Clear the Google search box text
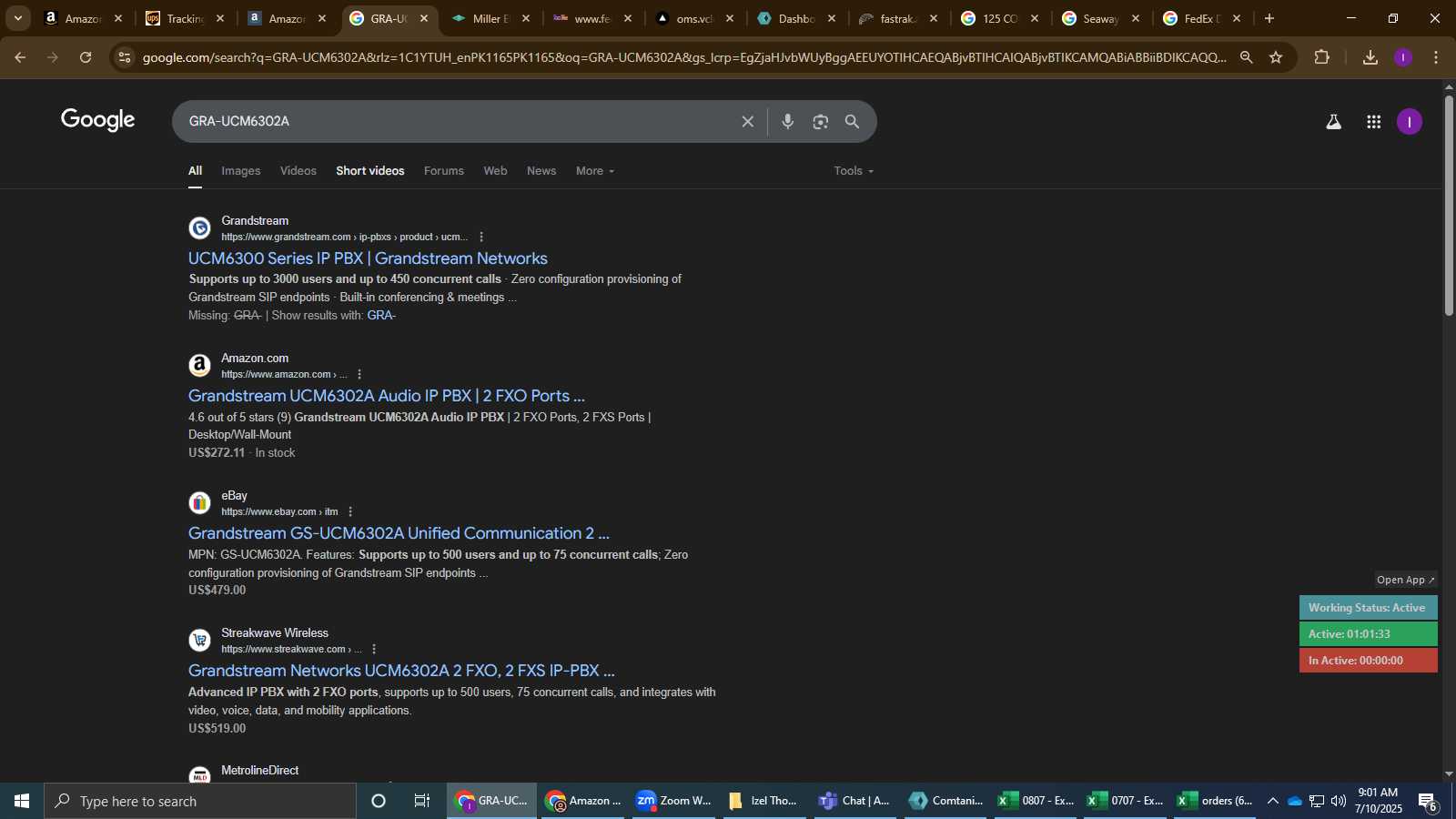The height and width of the screenshot is (819, 1456). [x=747, y=121]
